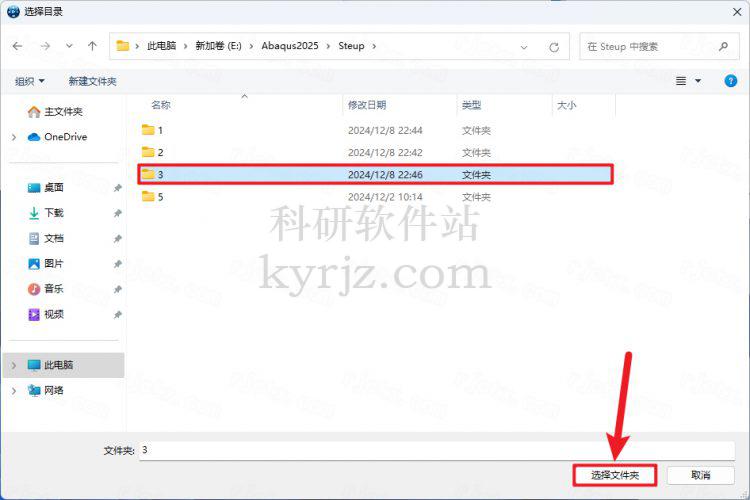Image resolution: width=750 pixels, height=500 pixels.
Task: Click Abaqus2025 breadcrumb
Action: [290, 46]
